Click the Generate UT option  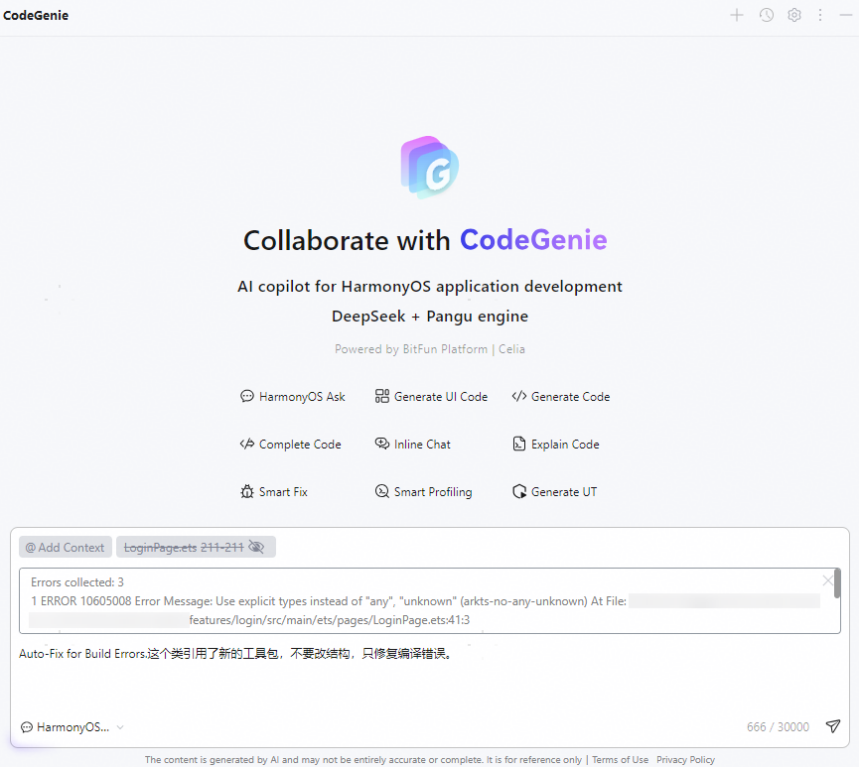(x=554, y=492)
